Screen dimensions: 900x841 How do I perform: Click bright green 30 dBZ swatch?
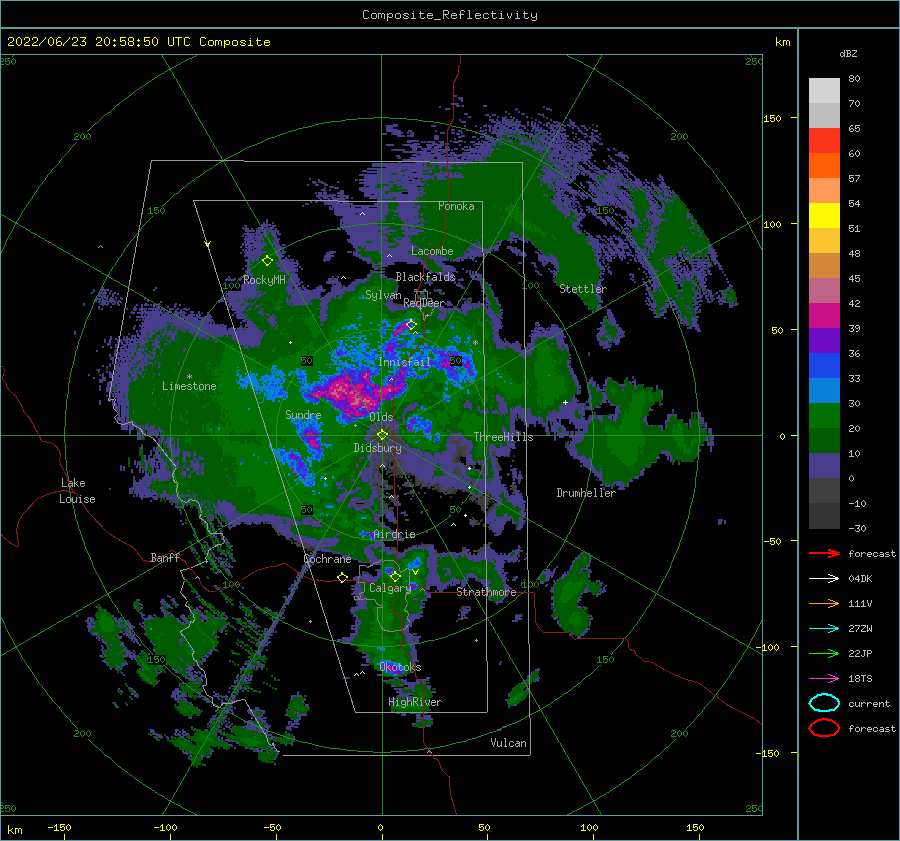coord(824,416)
